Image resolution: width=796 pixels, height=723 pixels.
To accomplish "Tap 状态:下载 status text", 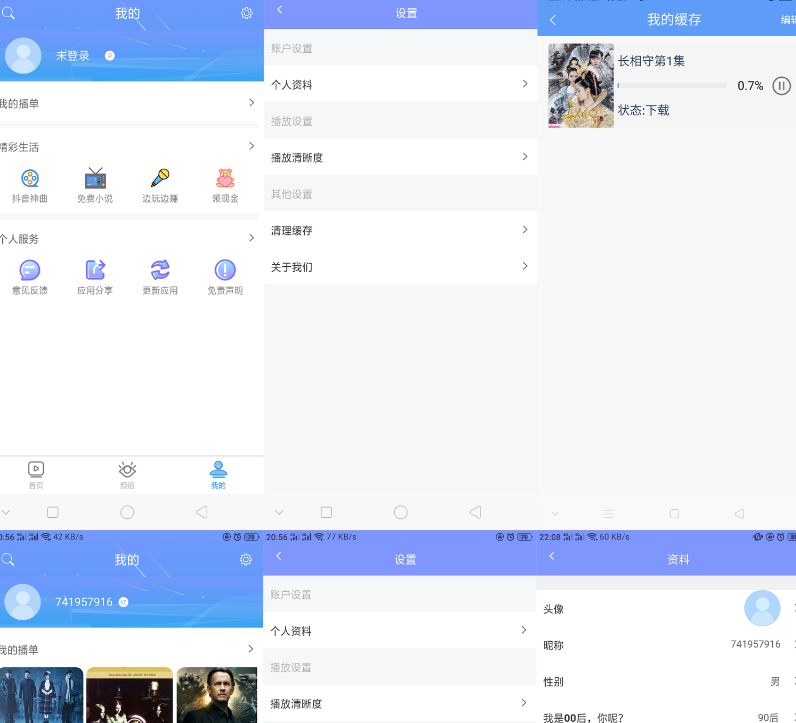I will (x=643, y=110).
